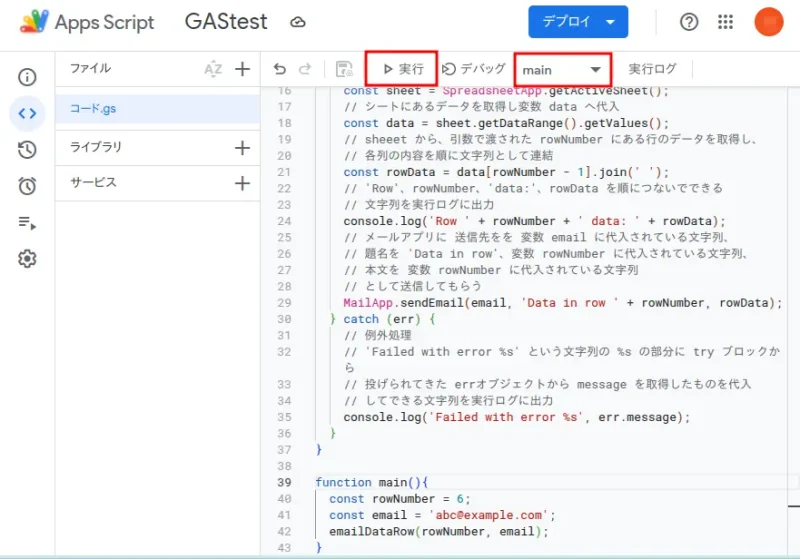Click console.log 'Row ' + rowNumber line
This screenshot has height=559, width=800.
click(534, 221)
